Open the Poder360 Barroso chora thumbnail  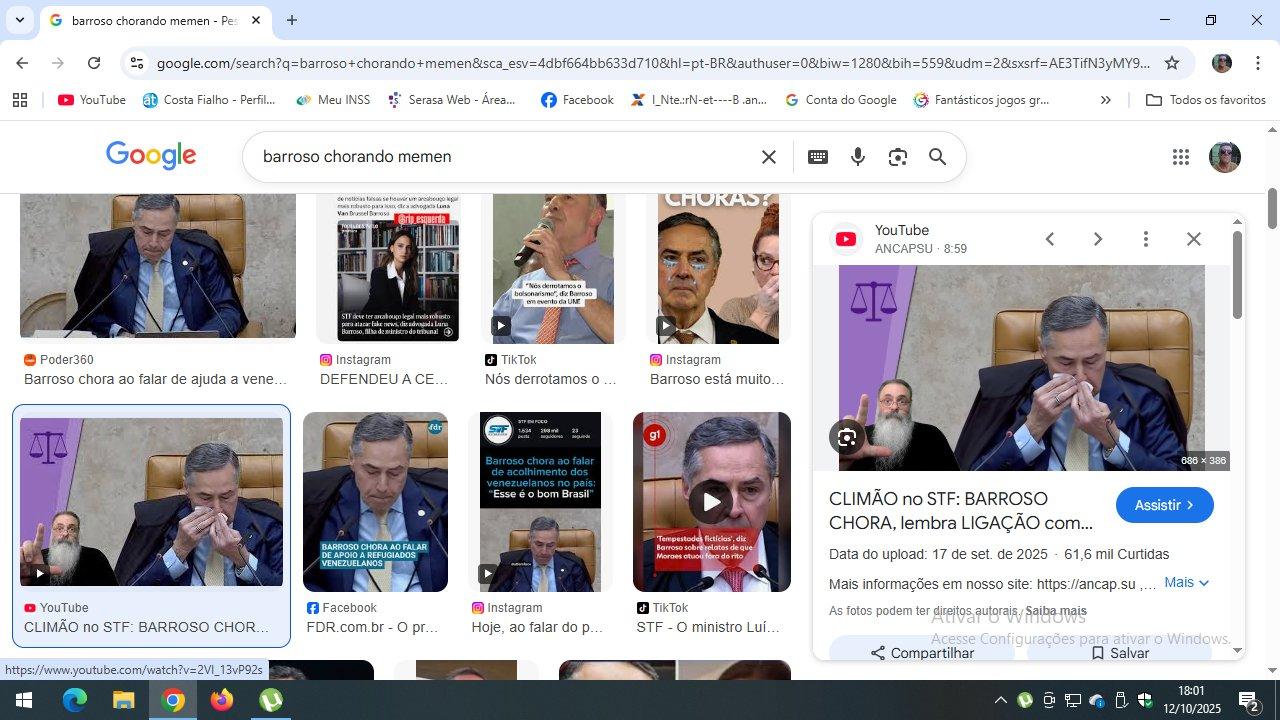coord(158,266)
